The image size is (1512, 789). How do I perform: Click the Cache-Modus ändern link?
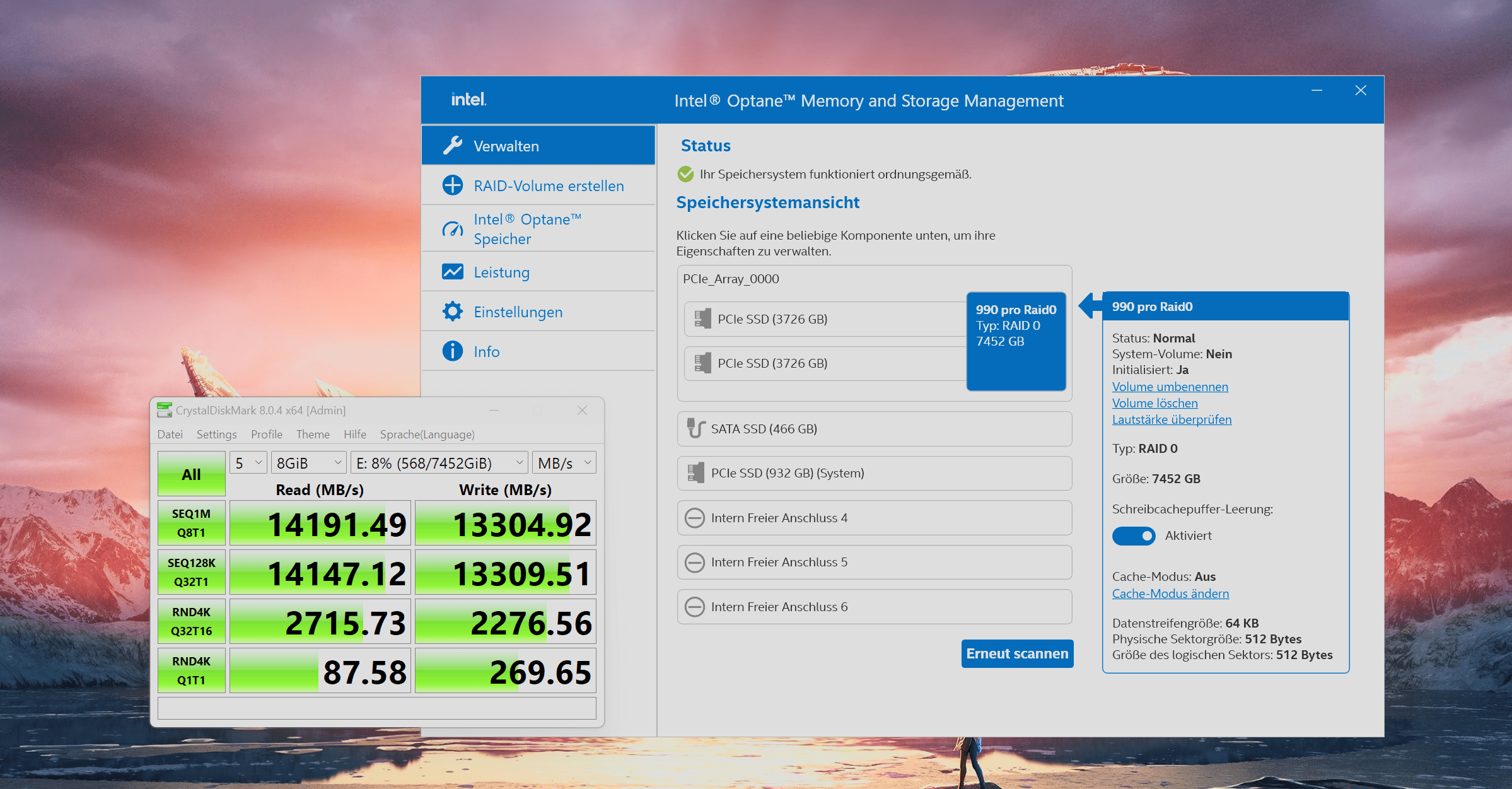[1171, 593]
